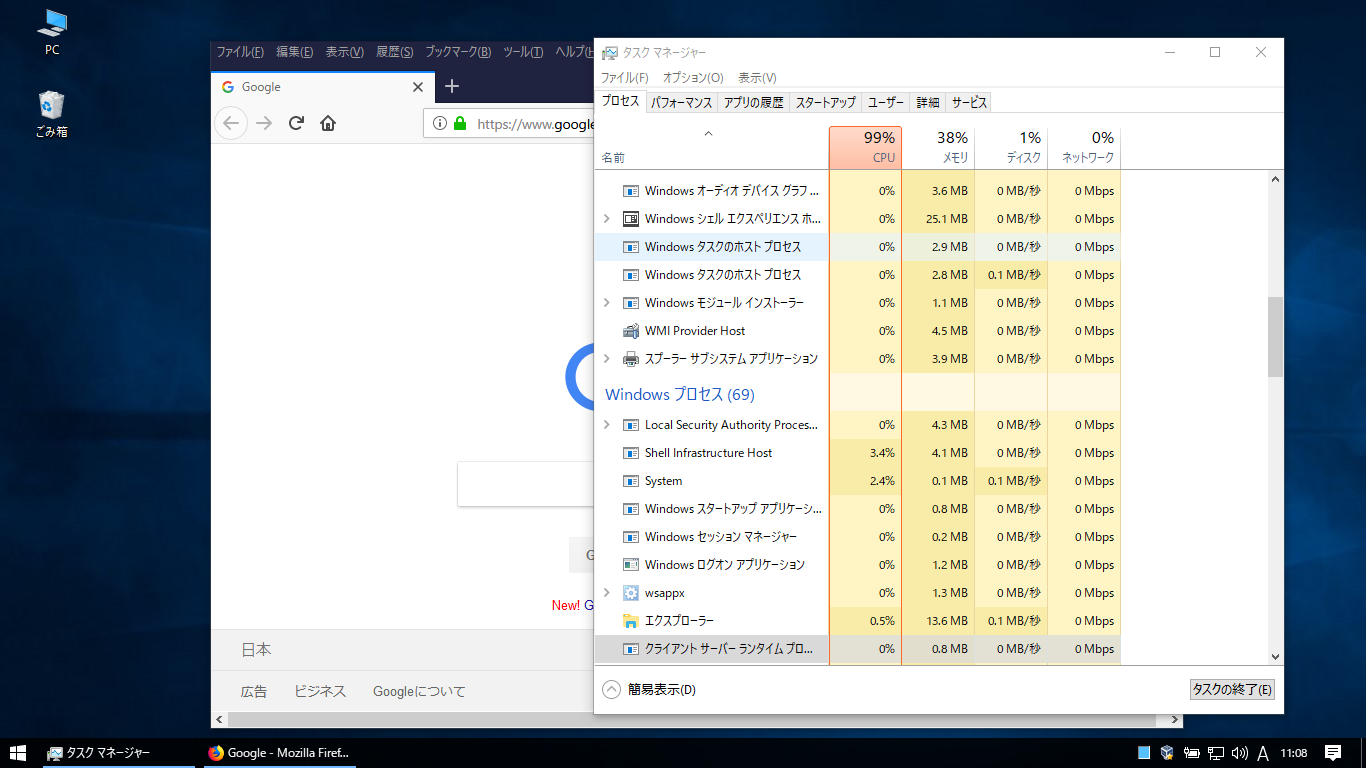Viewport: 1366px width, 768px height.
Task: Open the 広告 link on Google
Action: (254, 691)
